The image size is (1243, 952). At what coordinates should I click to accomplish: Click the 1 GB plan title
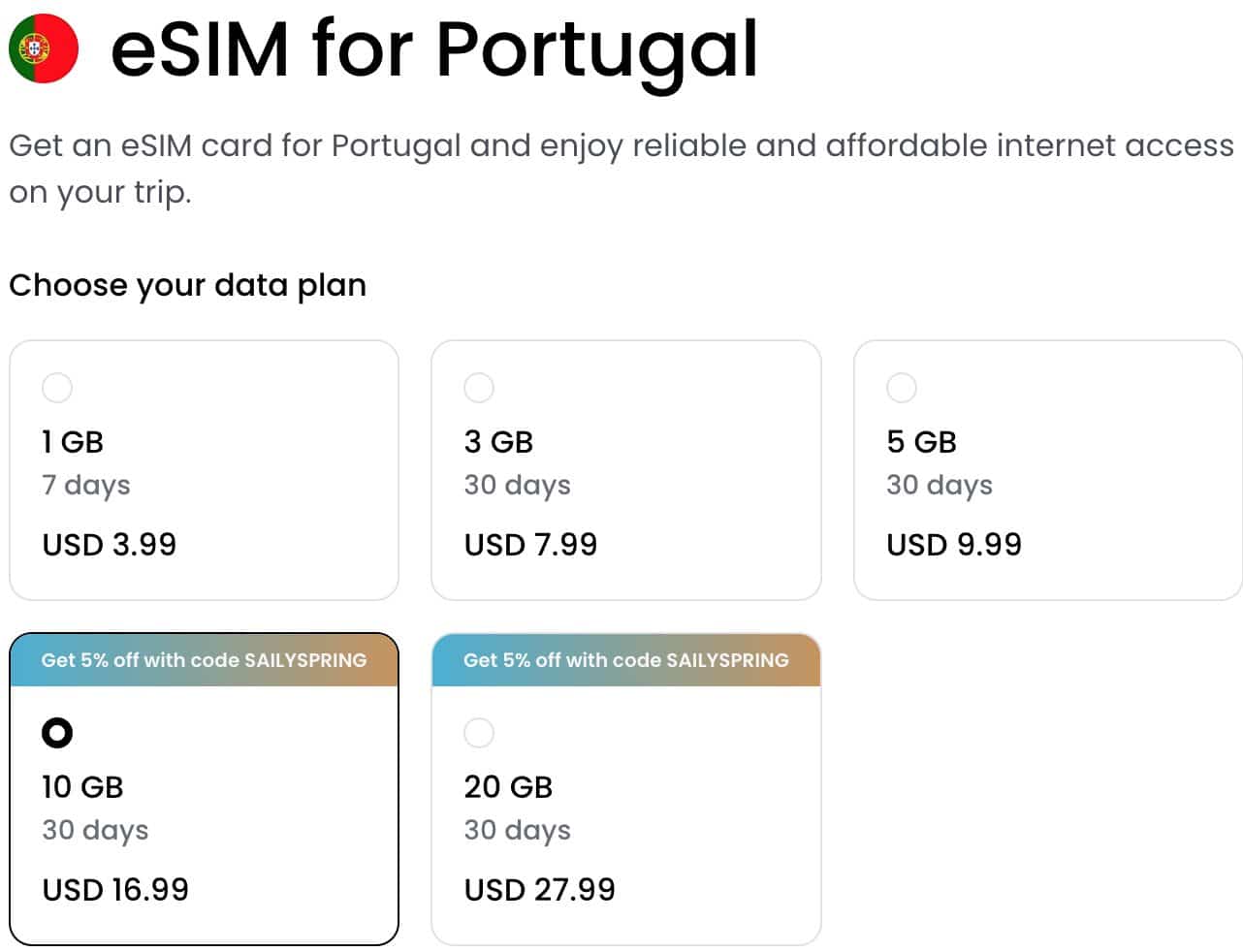click(73, 442)
